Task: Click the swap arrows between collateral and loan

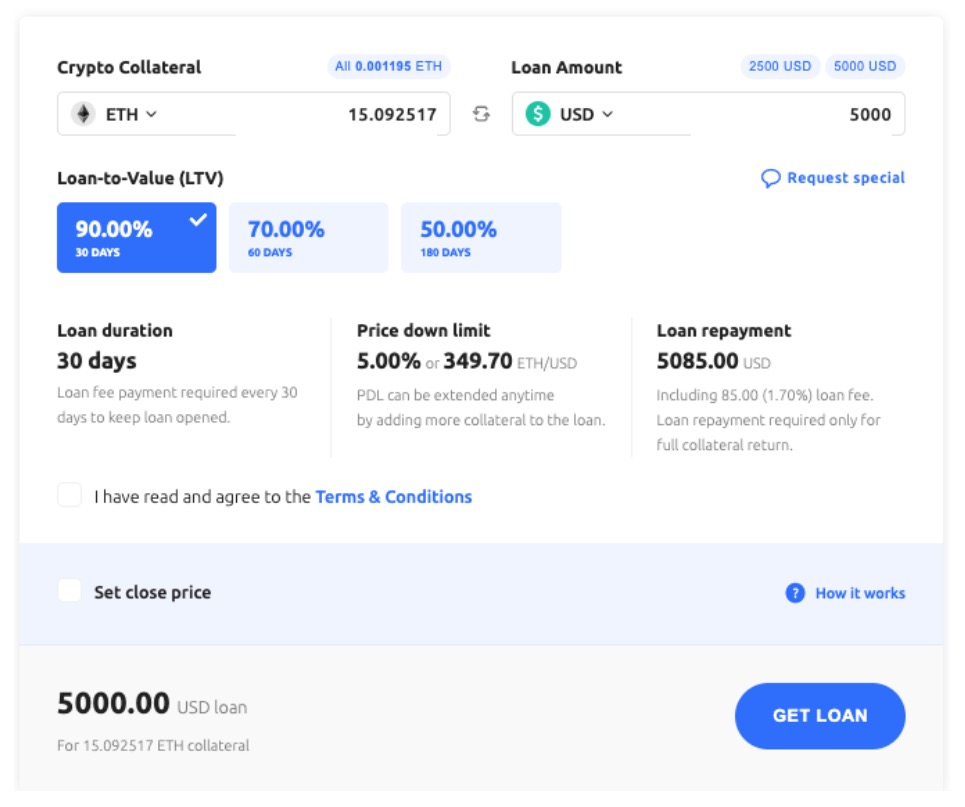Action: click(x=481, y=114)
